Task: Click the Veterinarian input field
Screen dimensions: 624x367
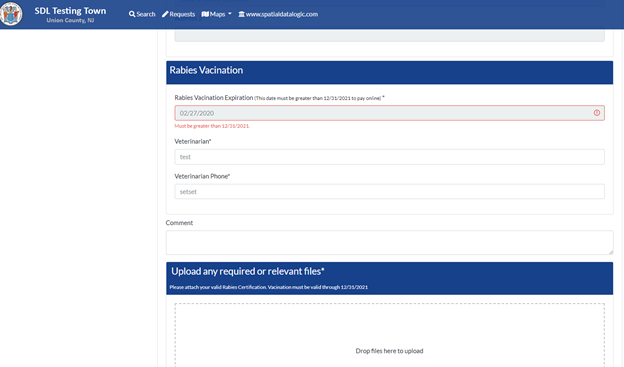Action: click(389, 157)
